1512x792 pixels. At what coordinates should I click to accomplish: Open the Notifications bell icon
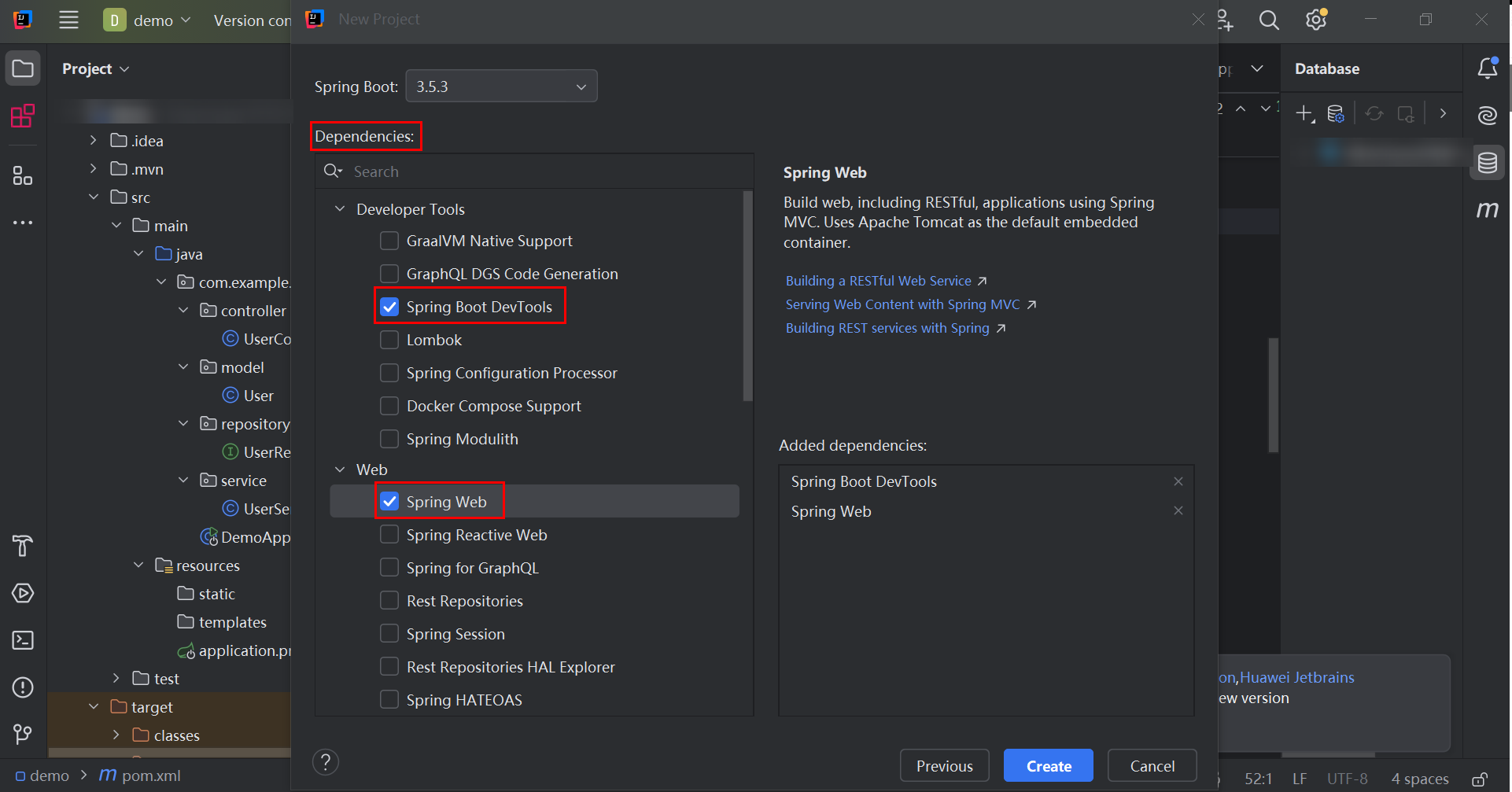point(1487,68)
